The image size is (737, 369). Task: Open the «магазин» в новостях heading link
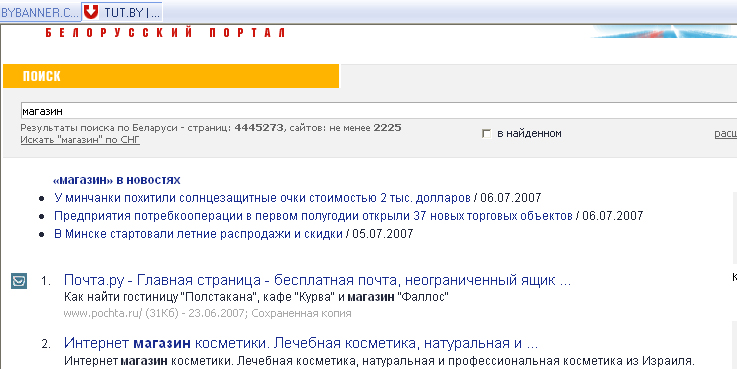pyautogui.click(x=117, y=180)
